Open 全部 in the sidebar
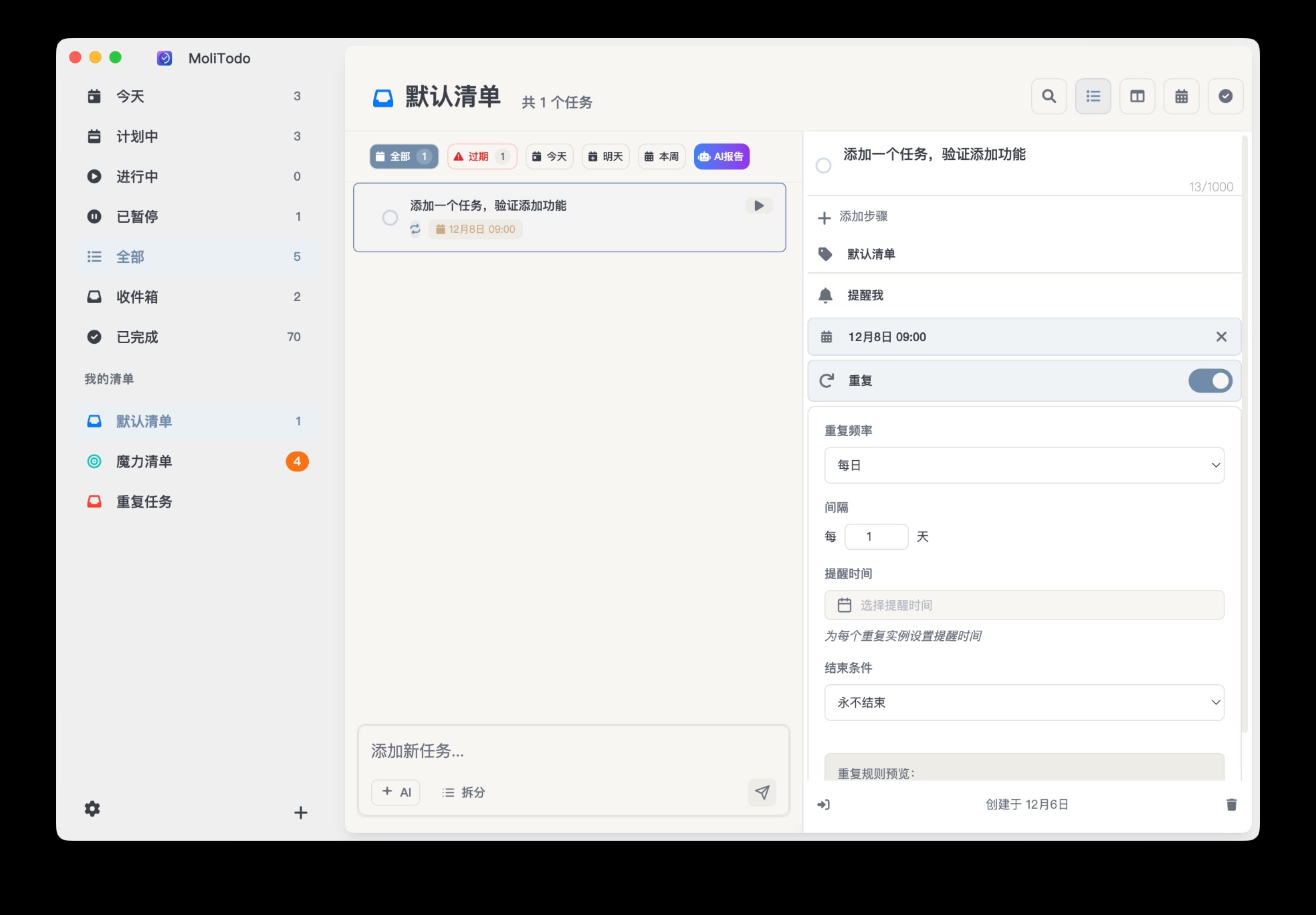This screenshot has width=1316, height=915. click(196, 257)
